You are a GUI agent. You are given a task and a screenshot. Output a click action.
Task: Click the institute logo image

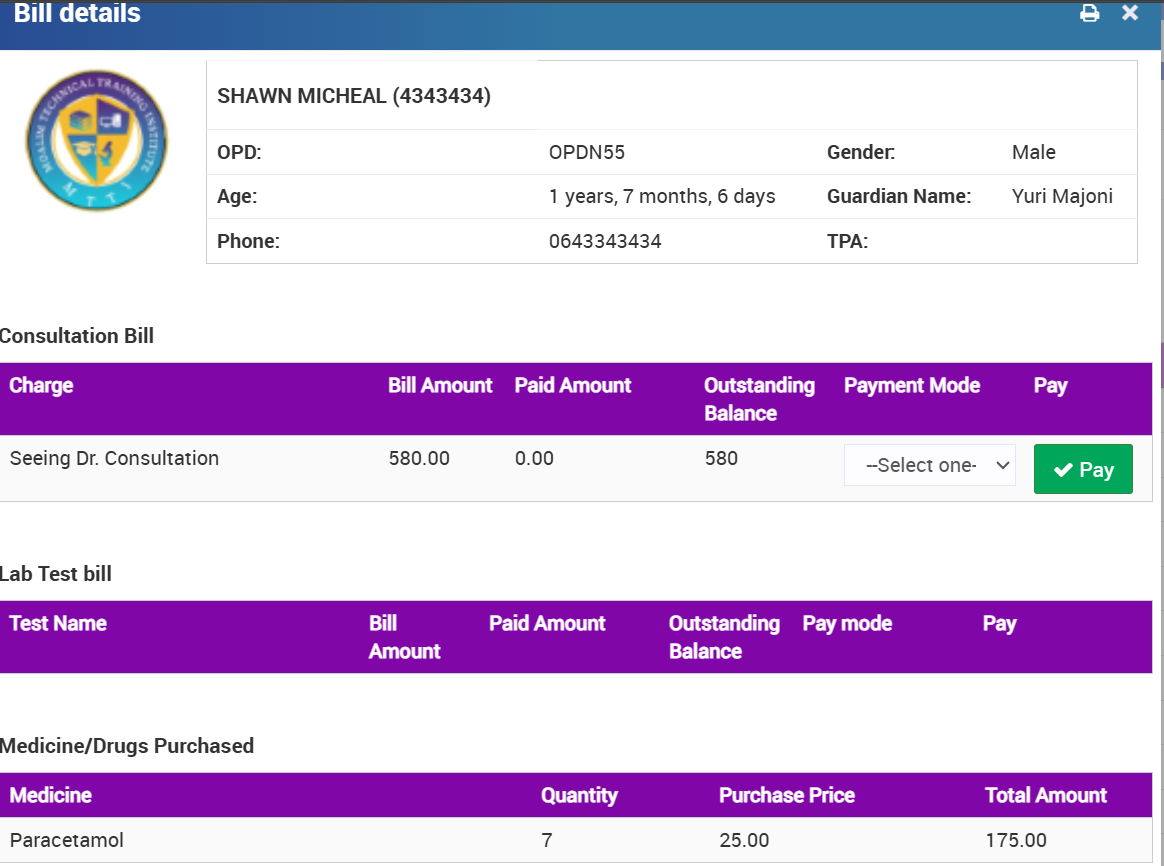(x=97, y=140)
